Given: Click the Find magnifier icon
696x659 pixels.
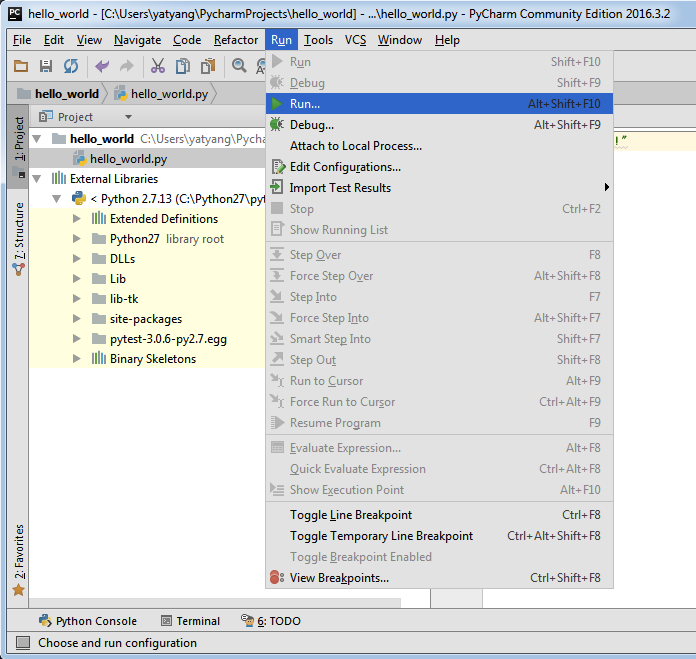Looking at the screenshot, I should 239,66.
